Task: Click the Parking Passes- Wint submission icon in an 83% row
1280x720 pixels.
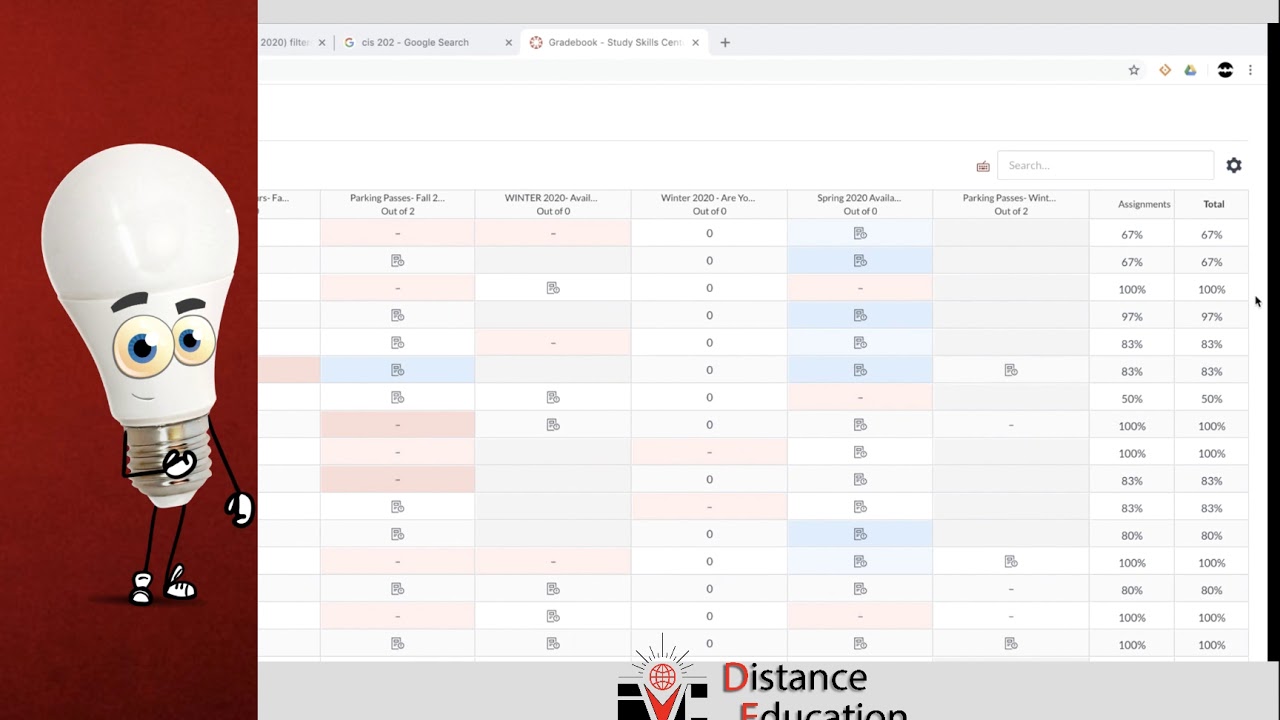Action: [x=1011, y=370]
